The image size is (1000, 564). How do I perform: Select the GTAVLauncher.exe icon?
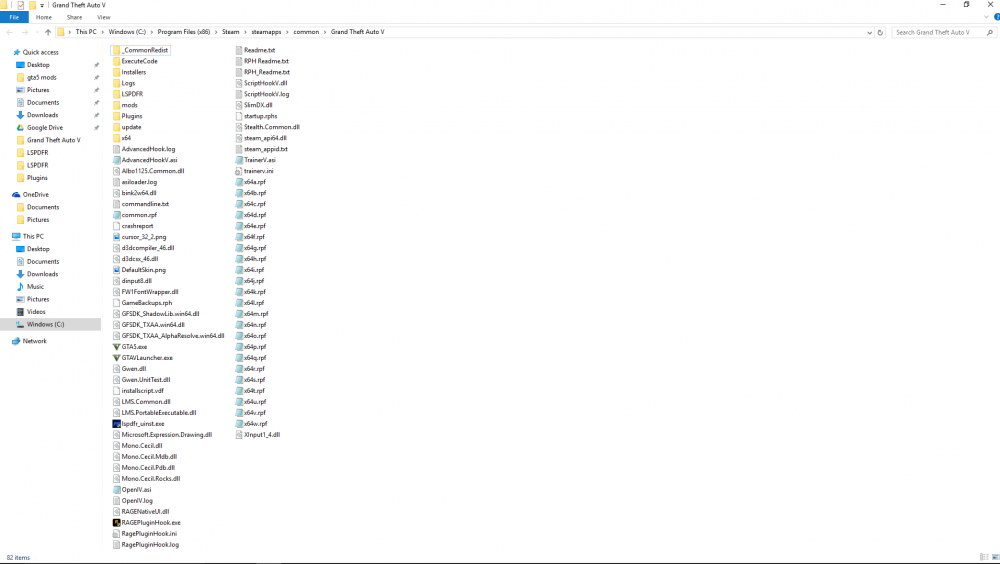coord(116,358)
